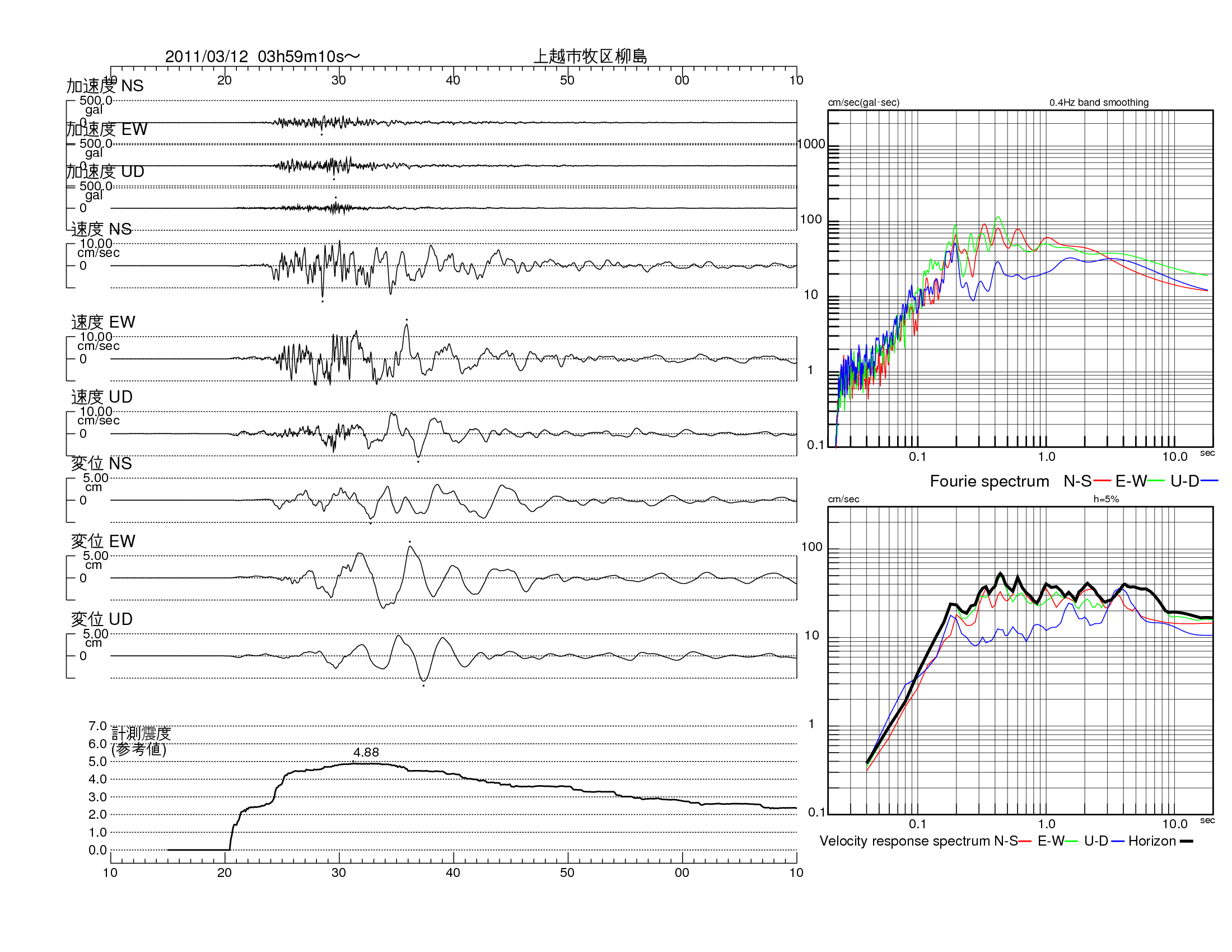
Task: Click the 50 tick on bottom time axis
Action: [567, 873]
